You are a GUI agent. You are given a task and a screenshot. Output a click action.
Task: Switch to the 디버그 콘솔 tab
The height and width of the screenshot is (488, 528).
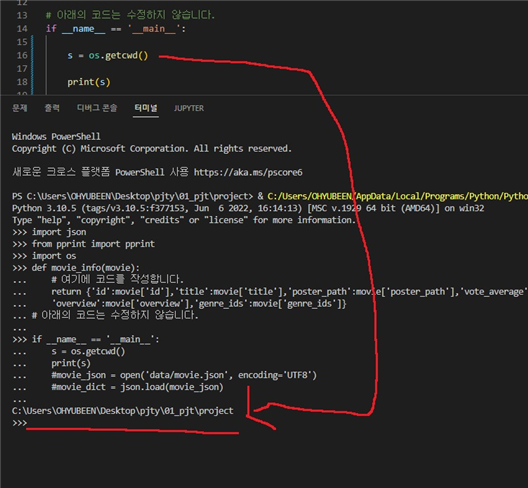(97, 108)
